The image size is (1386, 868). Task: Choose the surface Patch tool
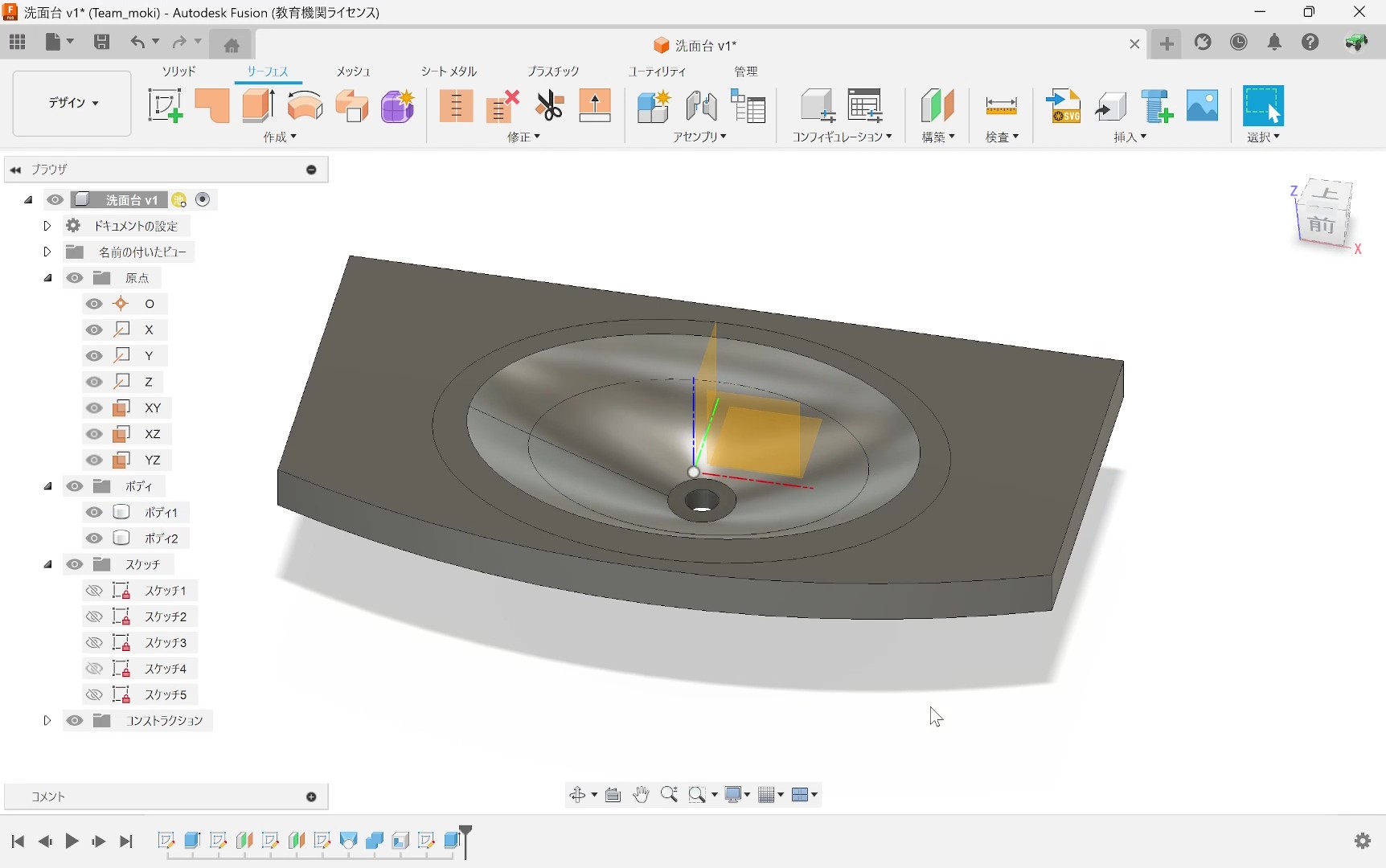coord(212,106)
